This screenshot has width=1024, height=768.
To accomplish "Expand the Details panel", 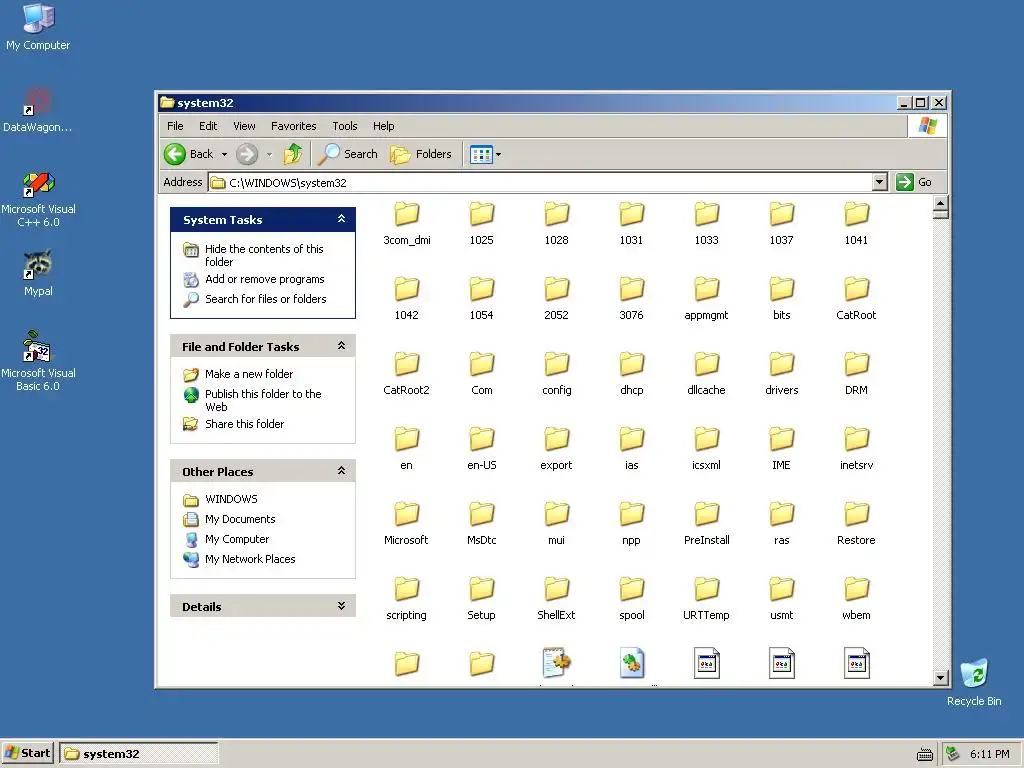I will [x=341, y=606].
